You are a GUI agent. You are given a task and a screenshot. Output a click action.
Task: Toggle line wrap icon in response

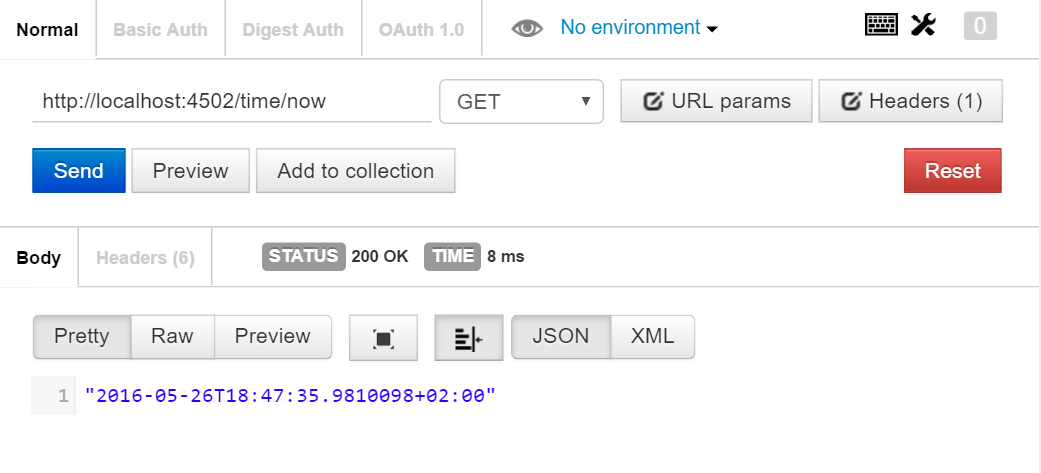coord(468,338)
